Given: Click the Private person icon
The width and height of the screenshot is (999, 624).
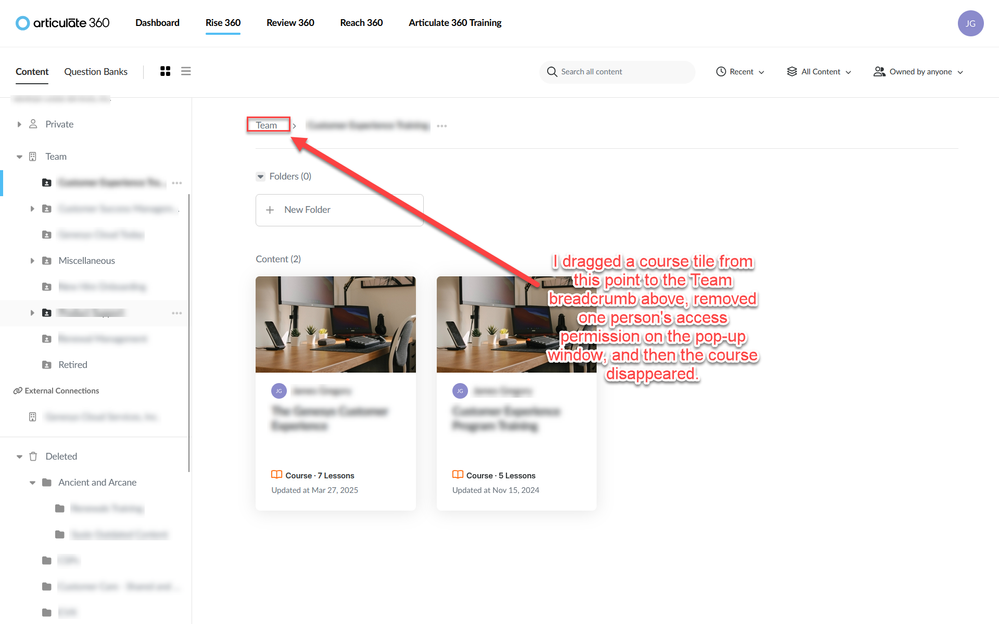Looking at the screenshot, I should [x=33, y=124].
